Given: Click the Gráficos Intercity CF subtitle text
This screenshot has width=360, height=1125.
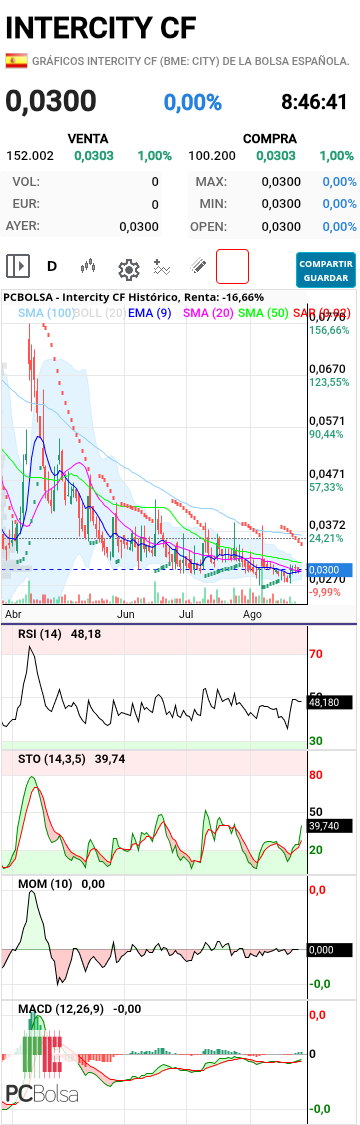Looking at the screenshot, I should (191, 61).
